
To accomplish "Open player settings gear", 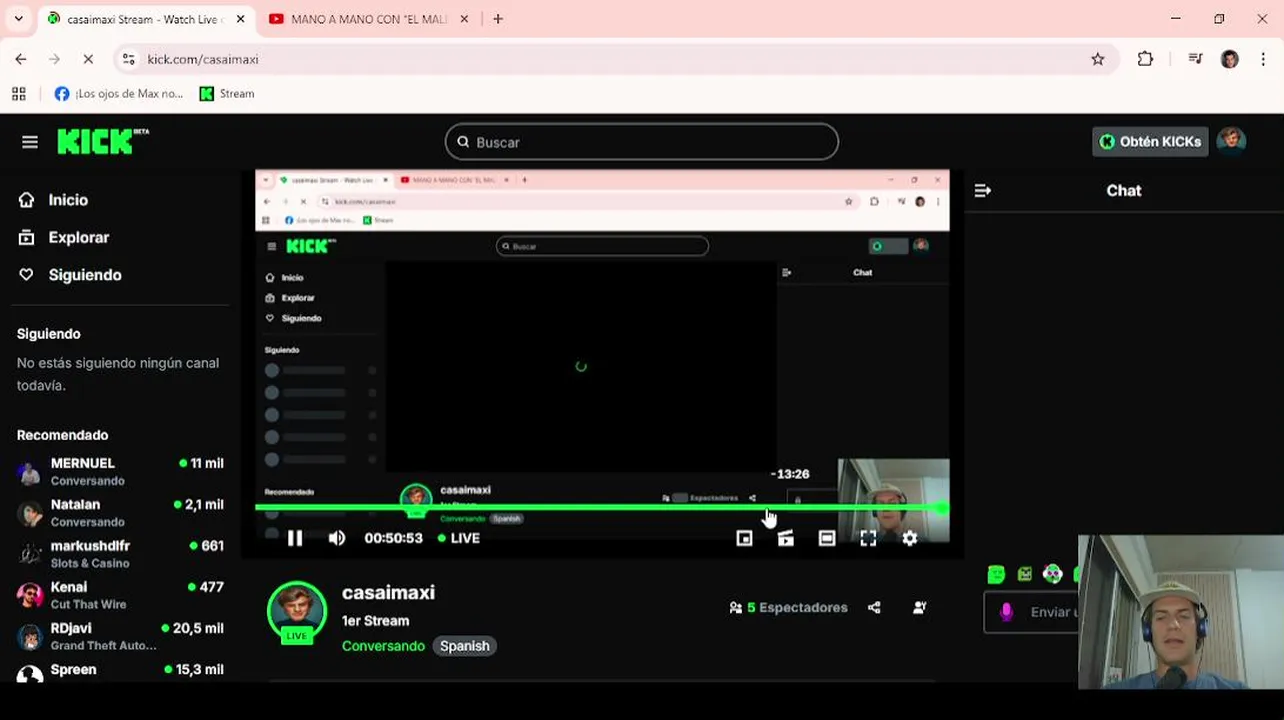I will pyautogui.click(x=909, y=538).
